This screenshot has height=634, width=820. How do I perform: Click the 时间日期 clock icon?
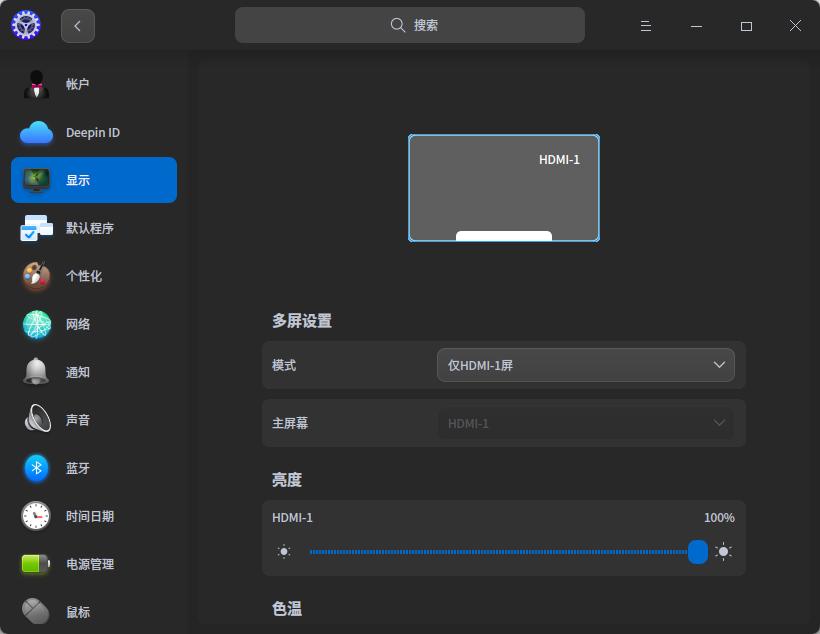(36, 516)
